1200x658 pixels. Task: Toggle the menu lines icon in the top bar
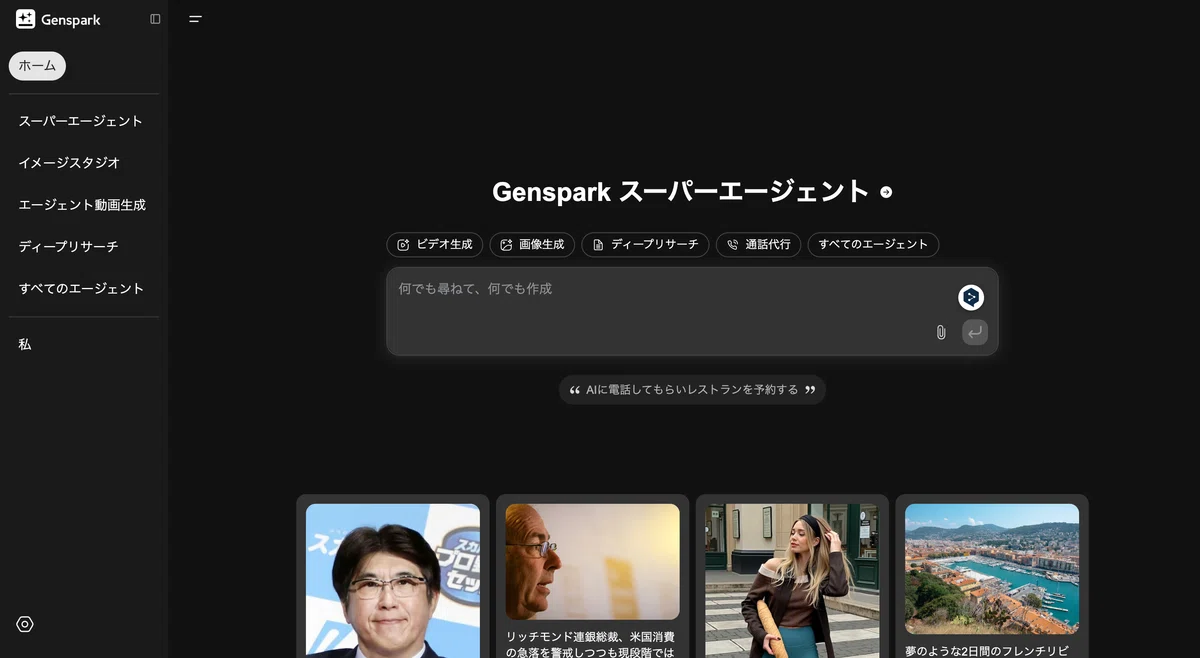(195, 19)
